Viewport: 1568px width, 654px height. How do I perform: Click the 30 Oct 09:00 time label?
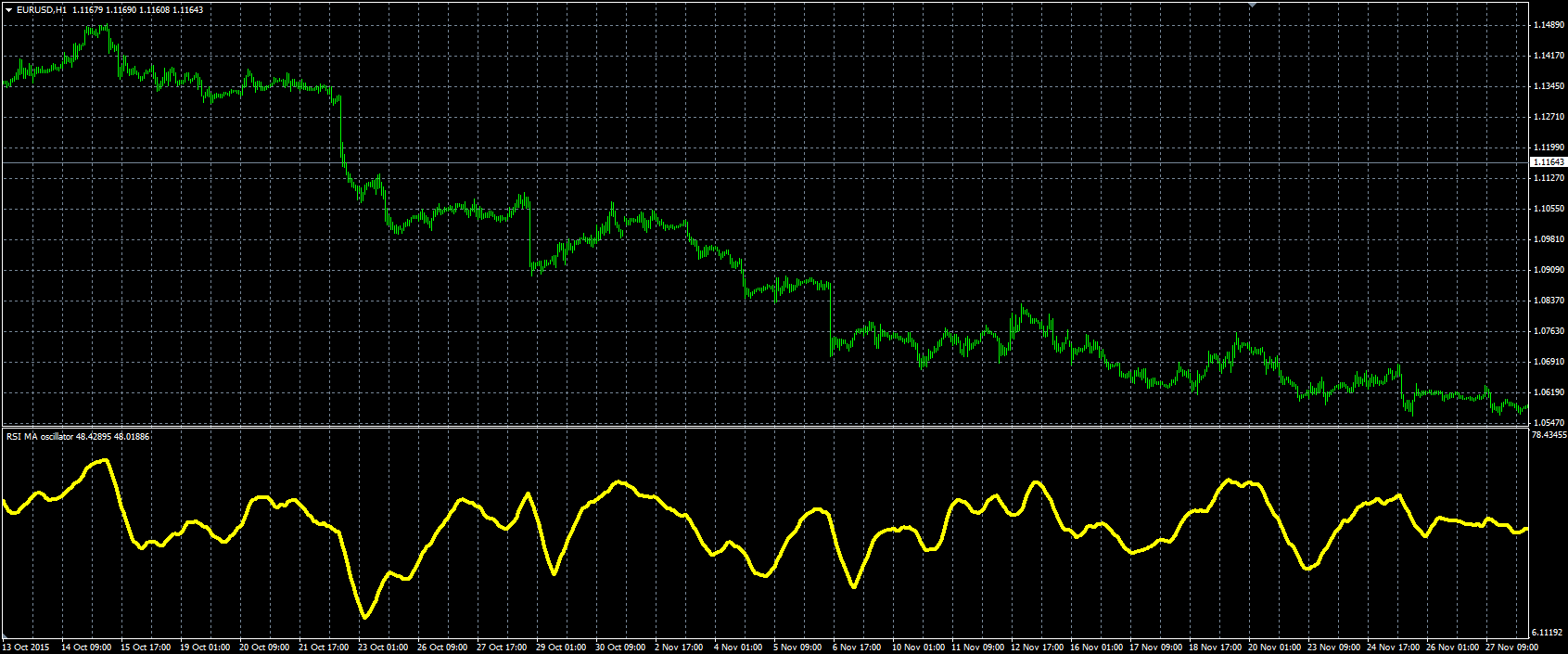(620, 648)
